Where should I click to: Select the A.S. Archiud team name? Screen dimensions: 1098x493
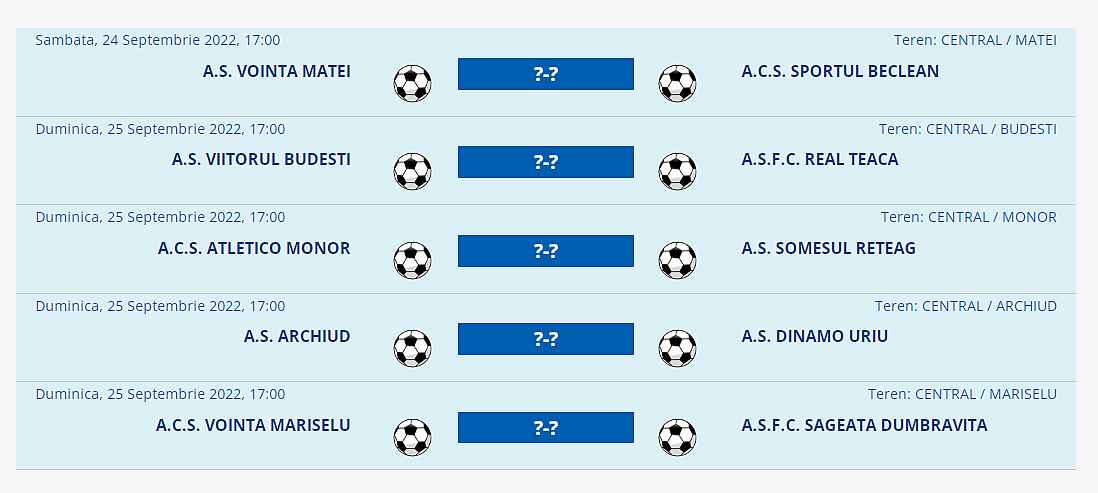click(297, 337)
